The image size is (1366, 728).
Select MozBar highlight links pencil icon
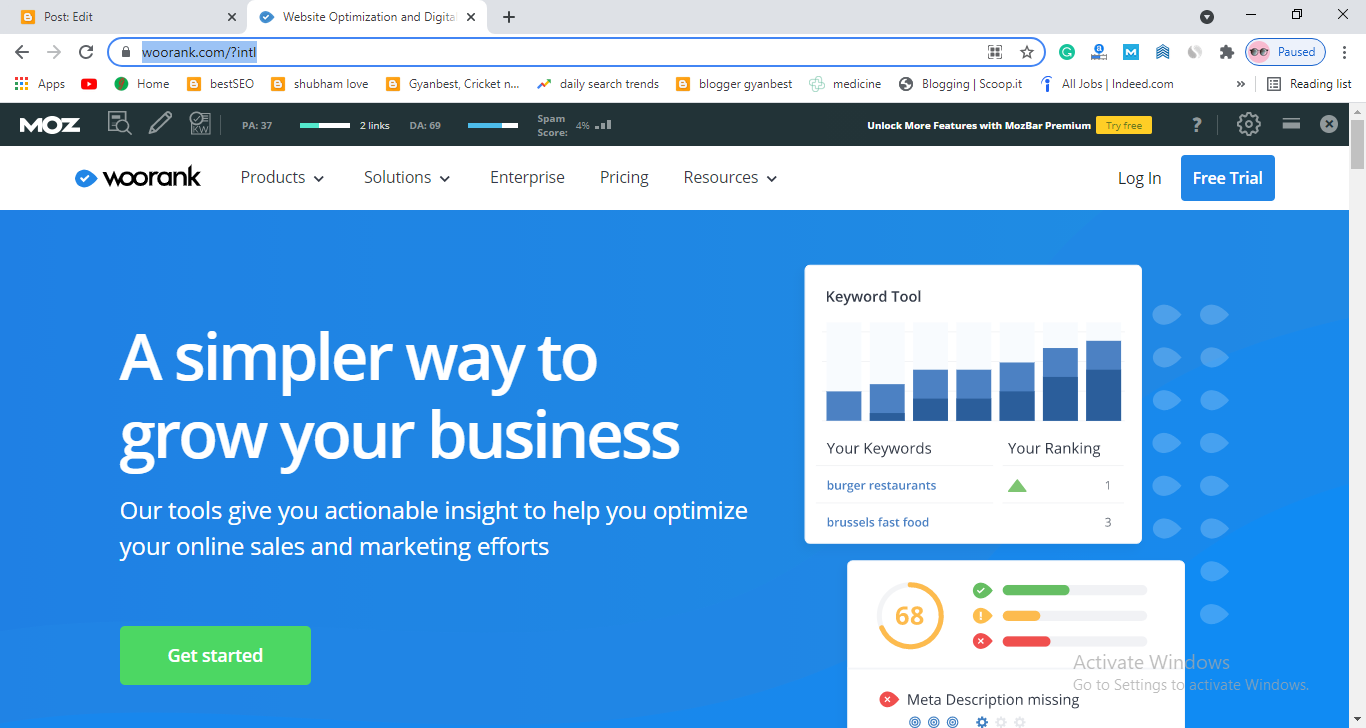click(x=159, y=124)
